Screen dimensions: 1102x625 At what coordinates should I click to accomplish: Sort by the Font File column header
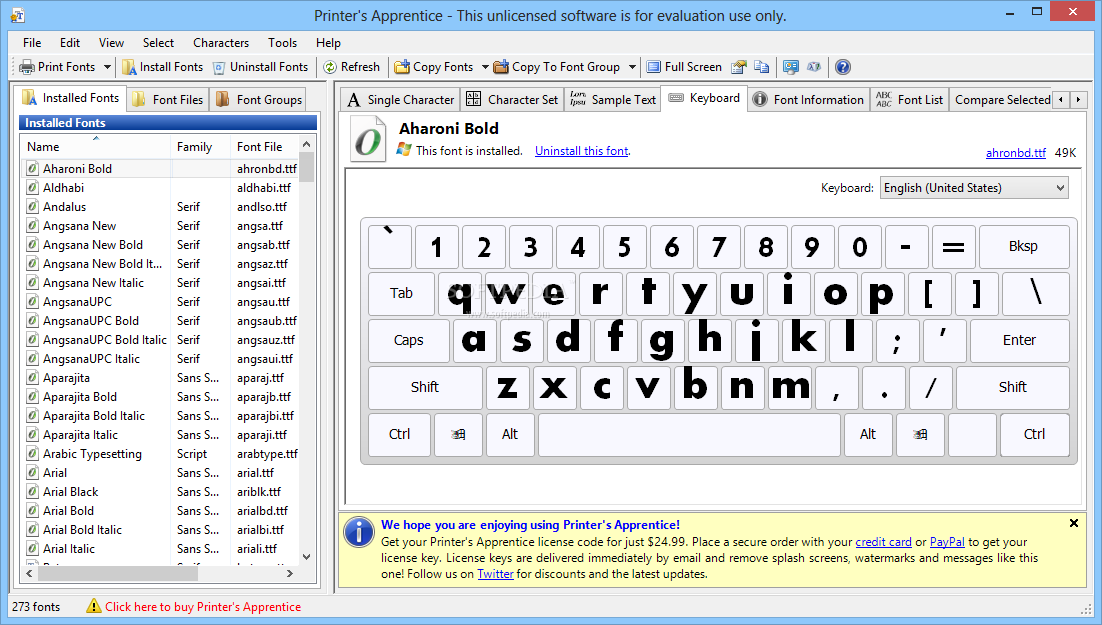(x=265, y=146)
